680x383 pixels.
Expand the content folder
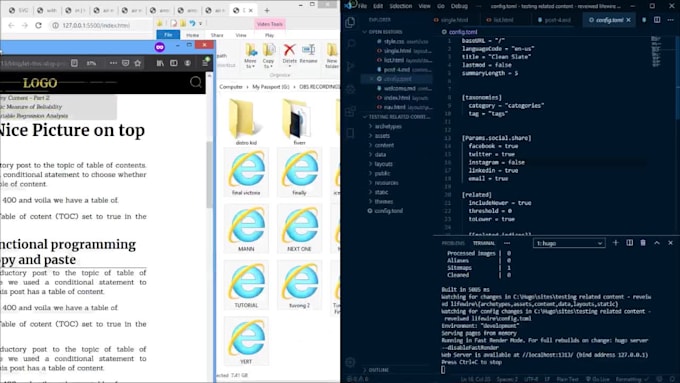click(x=384, y=145)
